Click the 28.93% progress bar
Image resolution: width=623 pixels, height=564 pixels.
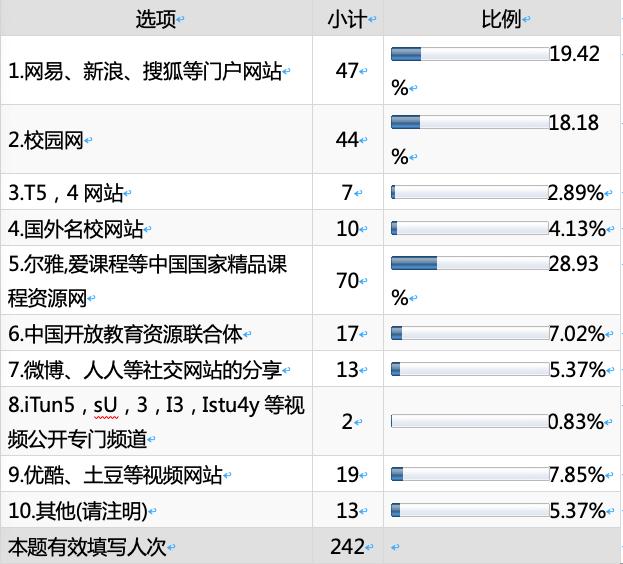(x=469, y=263)
